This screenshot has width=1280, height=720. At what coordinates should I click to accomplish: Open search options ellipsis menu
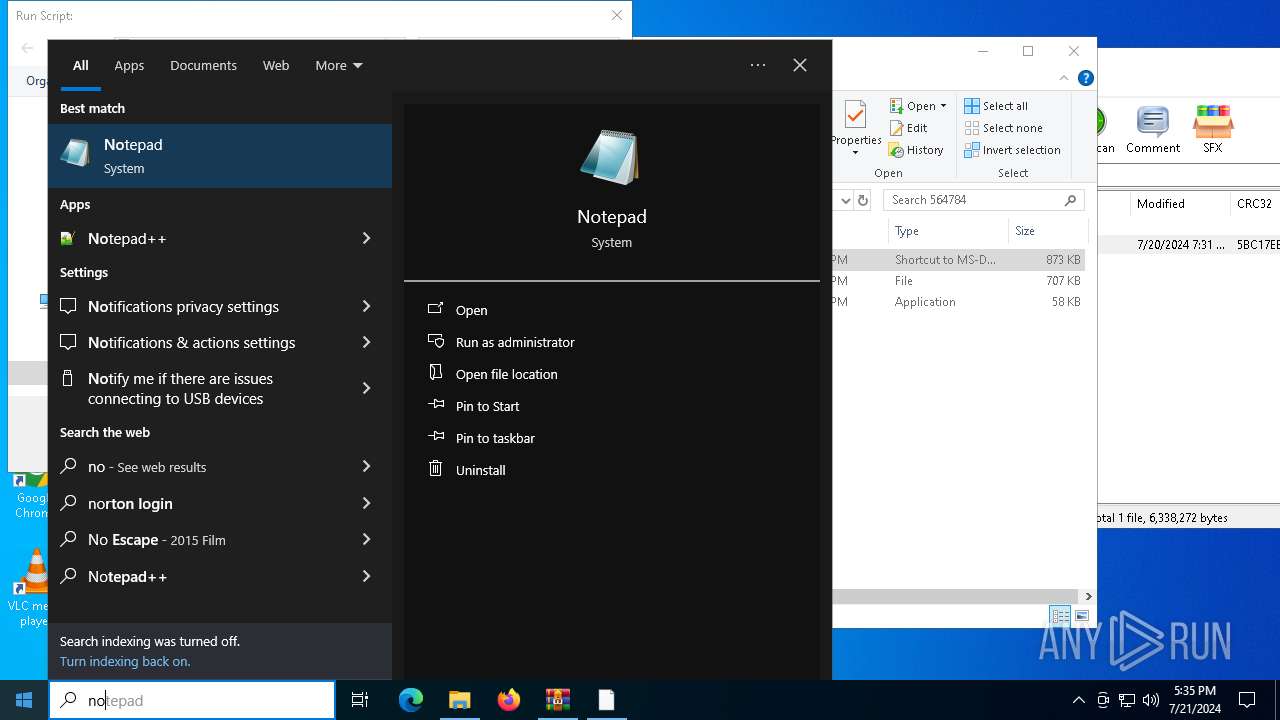(x=758, y=65)
